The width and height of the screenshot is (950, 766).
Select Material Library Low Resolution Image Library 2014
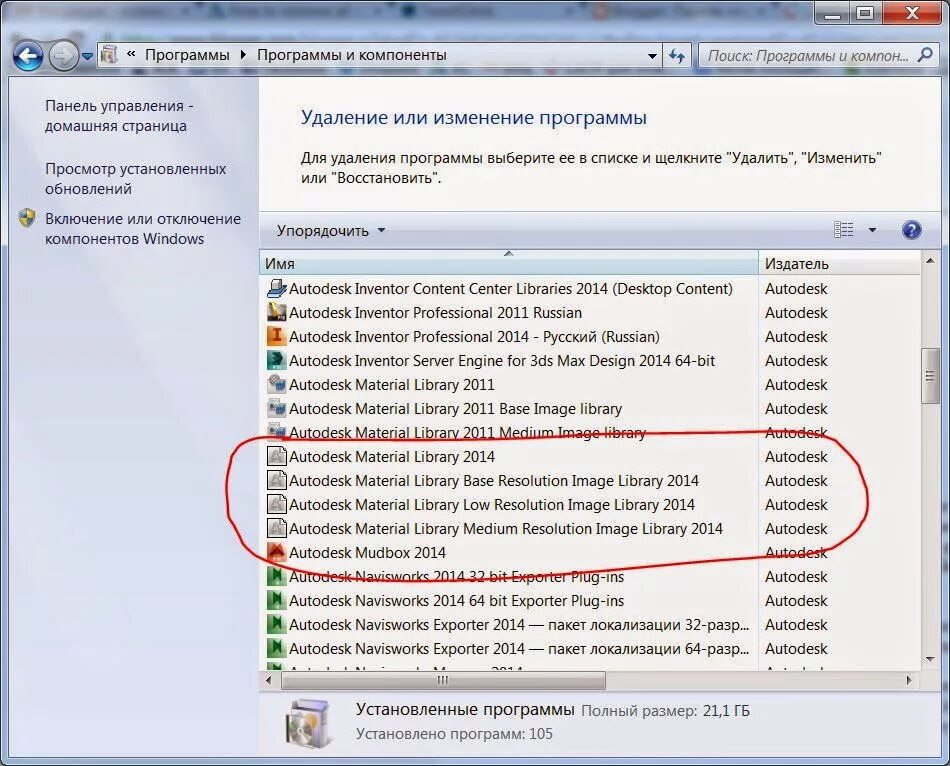coord(492,505)
